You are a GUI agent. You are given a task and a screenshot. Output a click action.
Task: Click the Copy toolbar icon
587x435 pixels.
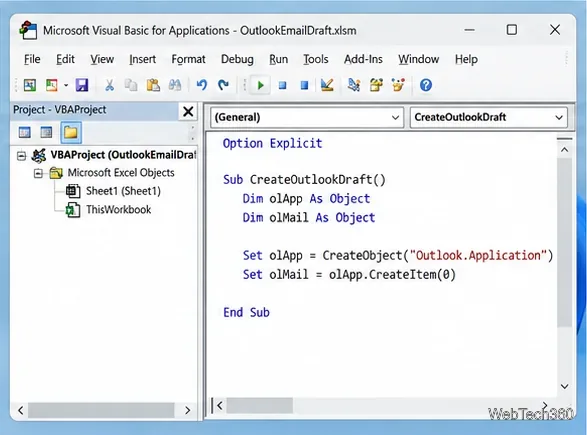point(131,85)
